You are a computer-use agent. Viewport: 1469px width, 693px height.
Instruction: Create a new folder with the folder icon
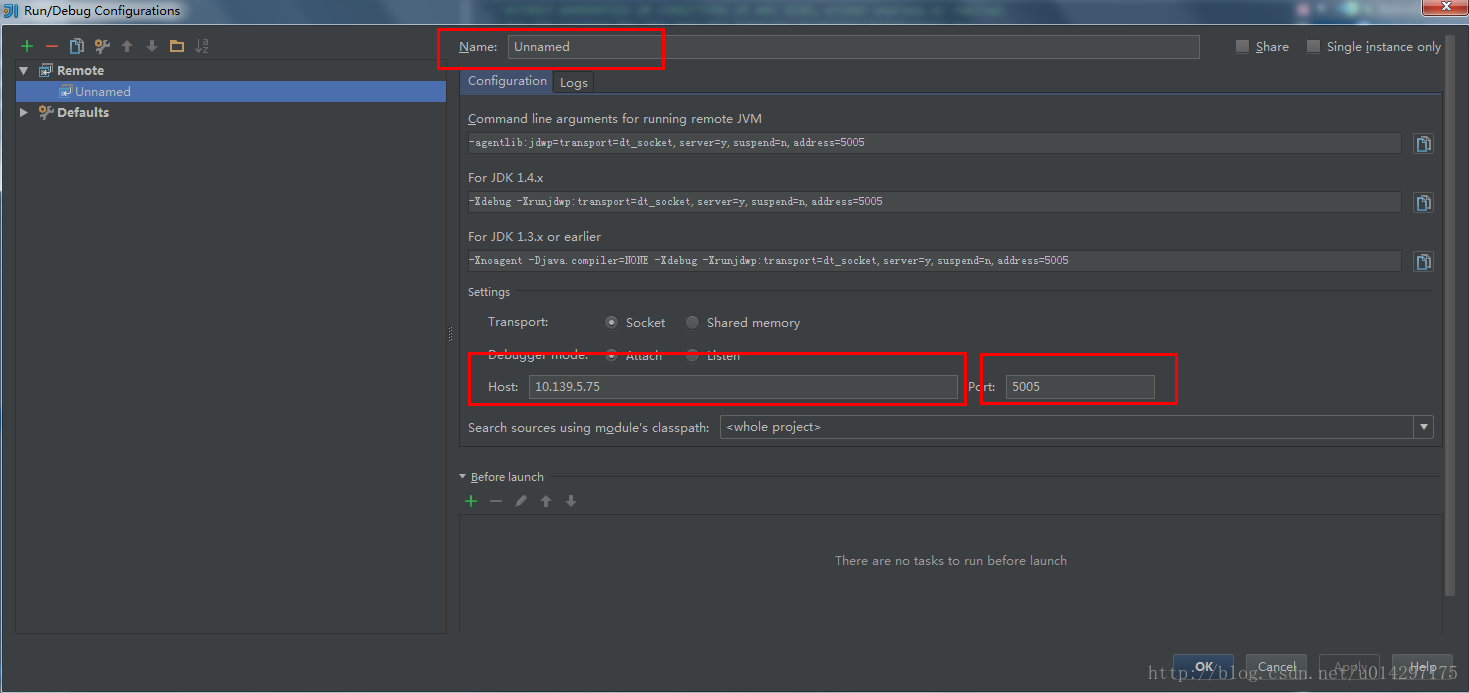pos(177,46)
